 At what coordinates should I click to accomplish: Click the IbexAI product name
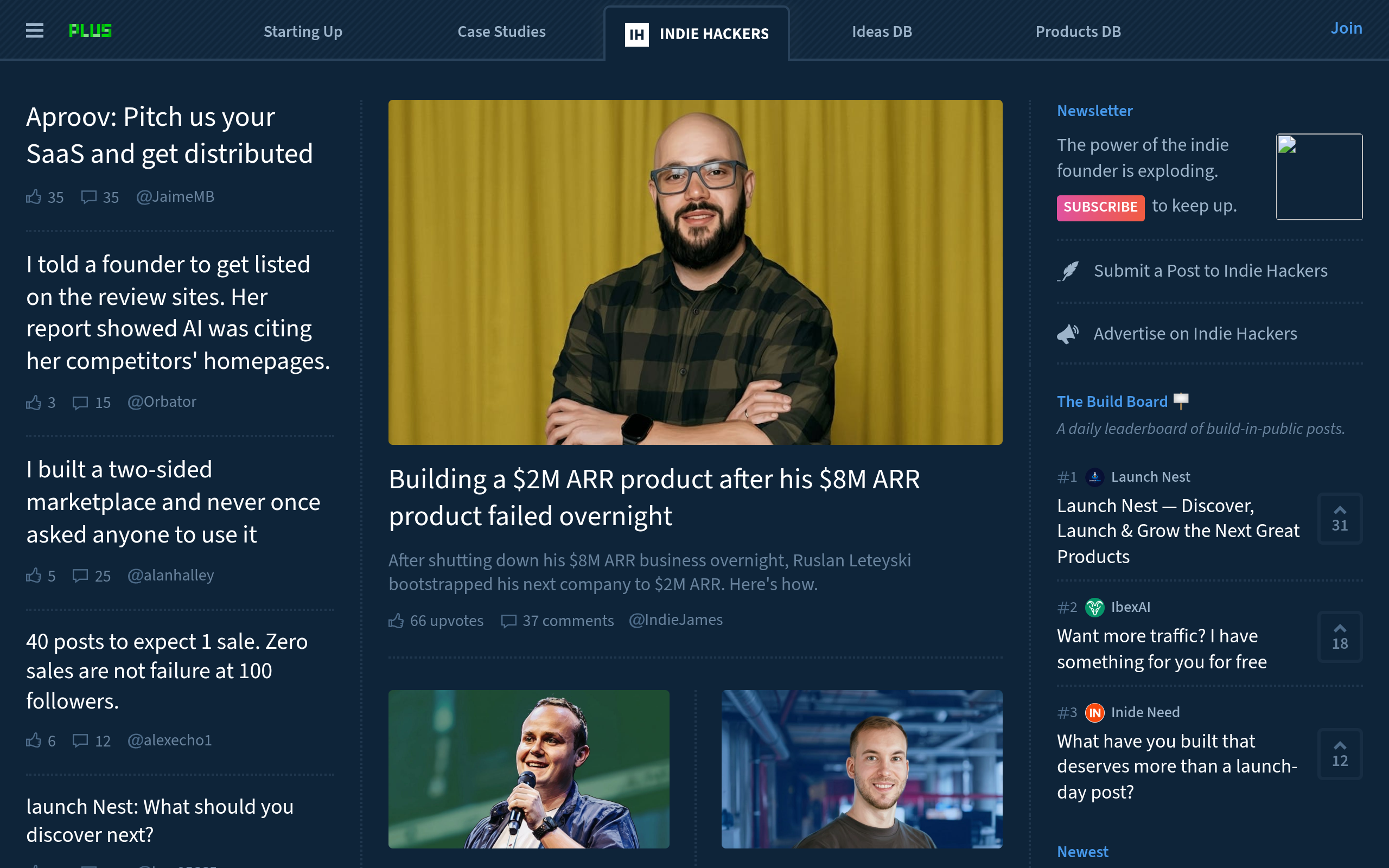1130,608
